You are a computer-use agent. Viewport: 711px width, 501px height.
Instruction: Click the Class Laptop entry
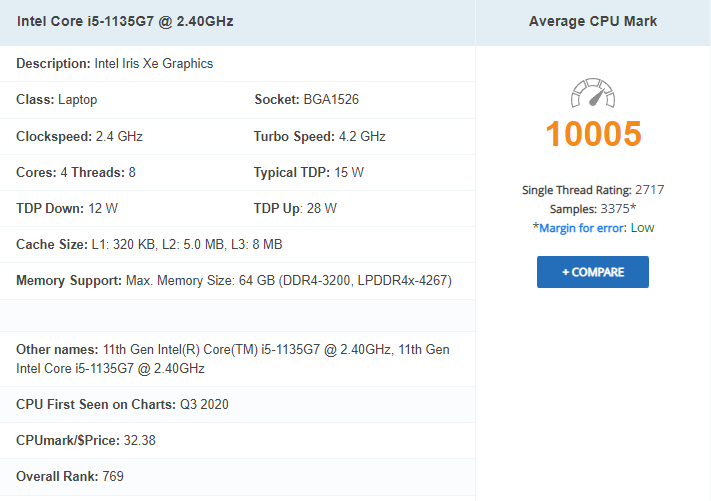pos(57,99)
